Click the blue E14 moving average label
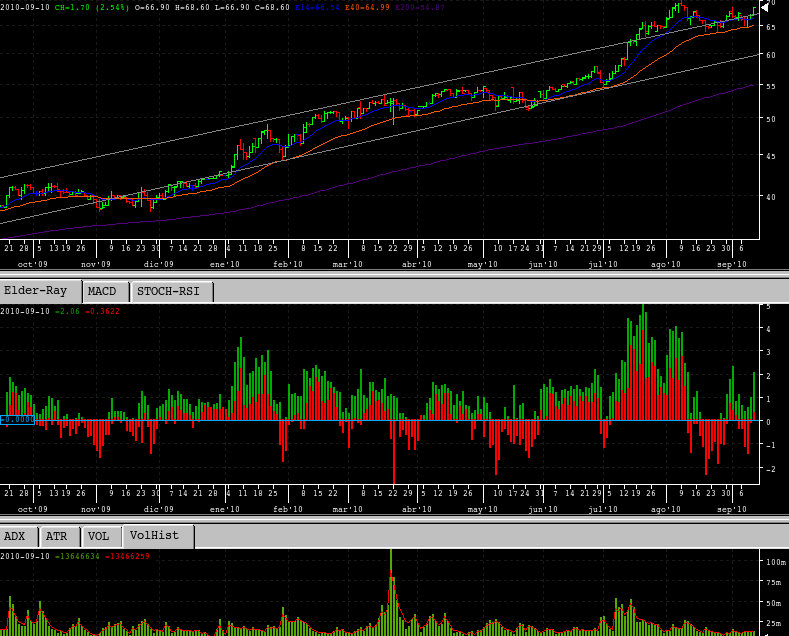Image resolution: width=789 pixels, height=636 pixels. click(318, 8)
